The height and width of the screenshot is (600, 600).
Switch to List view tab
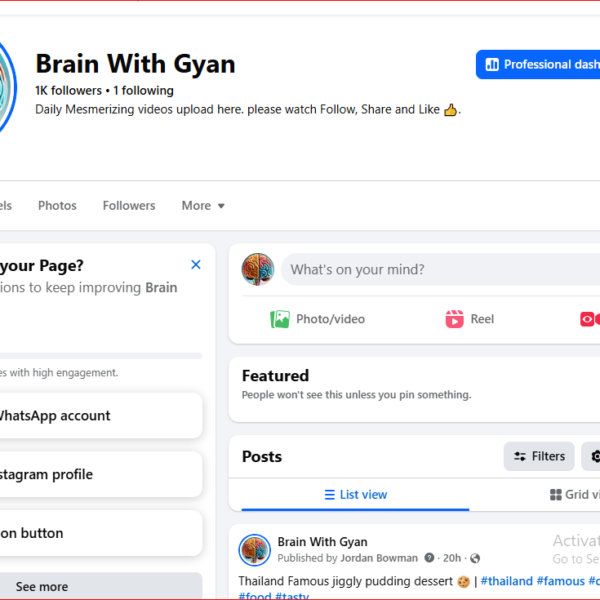pyautogui.click(x=355, y=495)
